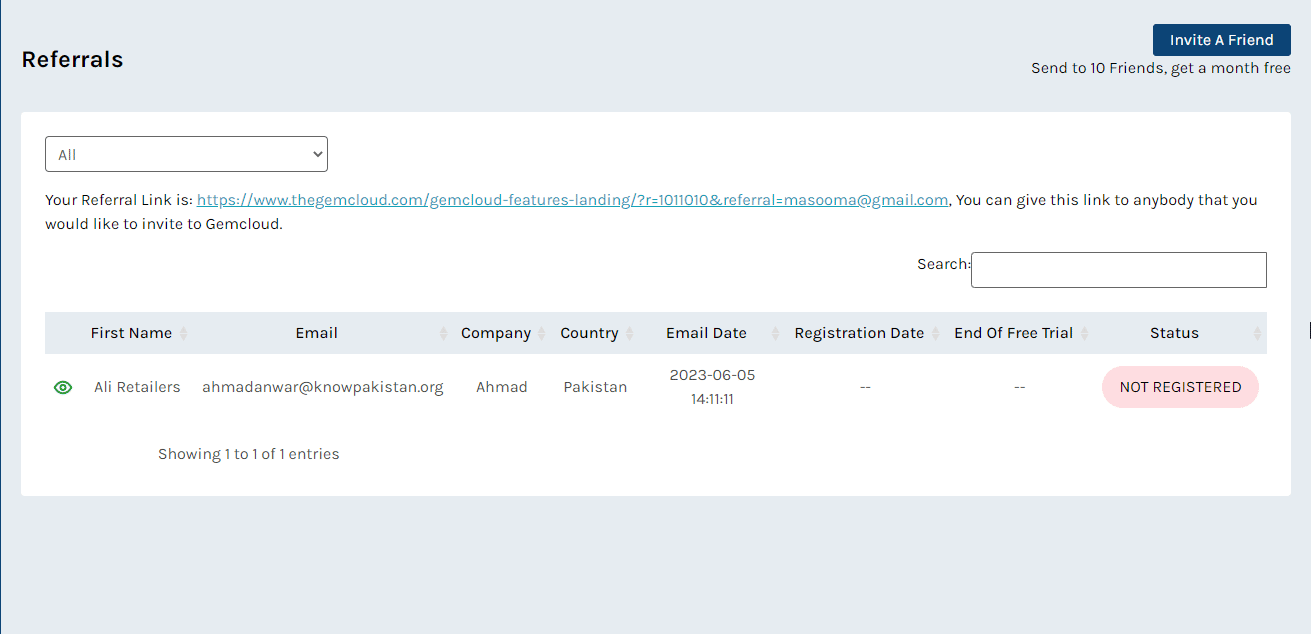Focus the Search input field
This screenshot has height=634, width=1311.
click(1118, 270)
